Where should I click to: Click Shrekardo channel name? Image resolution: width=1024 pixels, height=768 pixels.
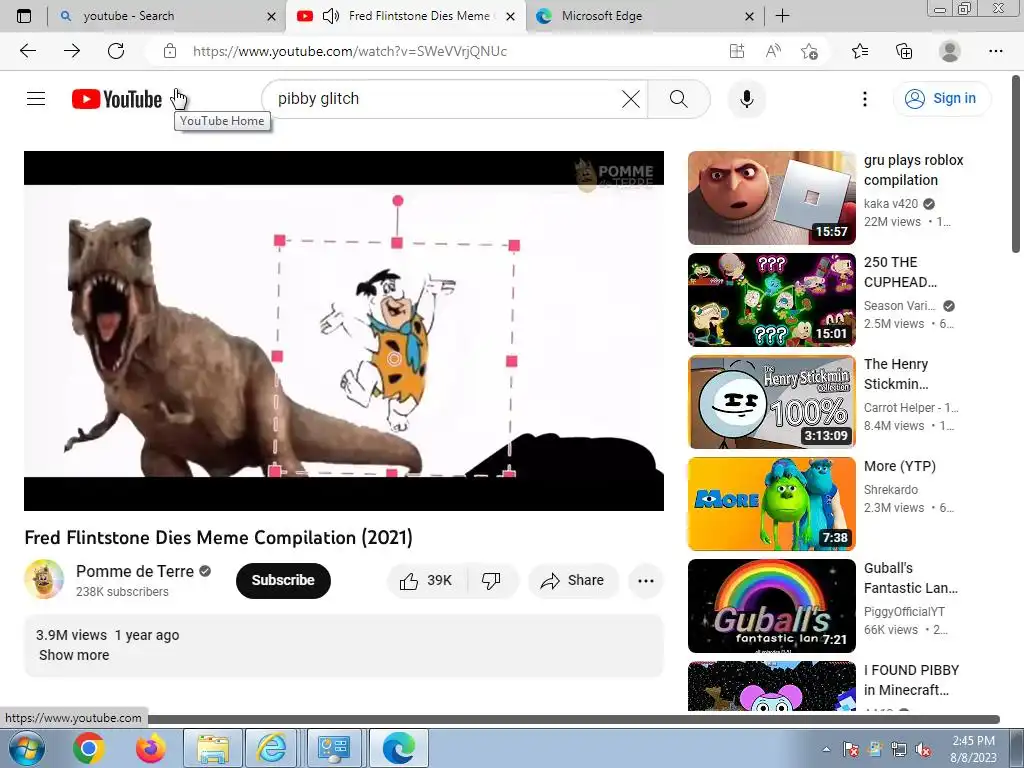[x=891, y=490]
